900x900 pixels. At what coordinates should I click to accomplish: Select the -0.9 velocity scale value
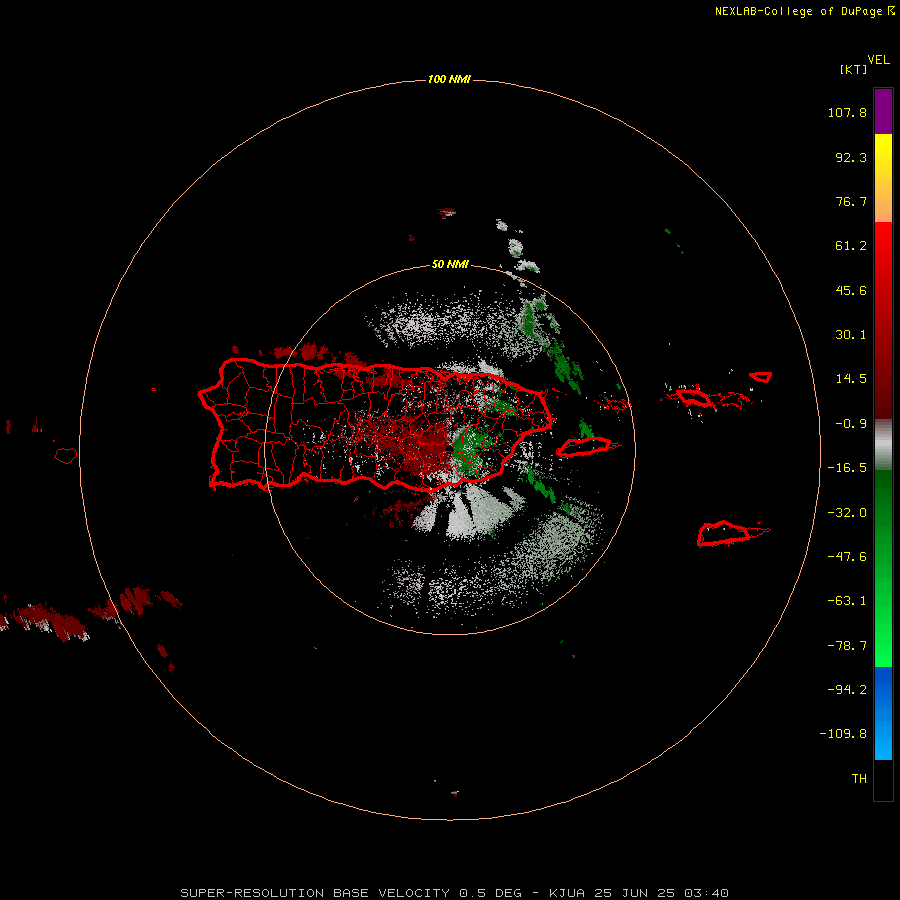tap(851, 424)
